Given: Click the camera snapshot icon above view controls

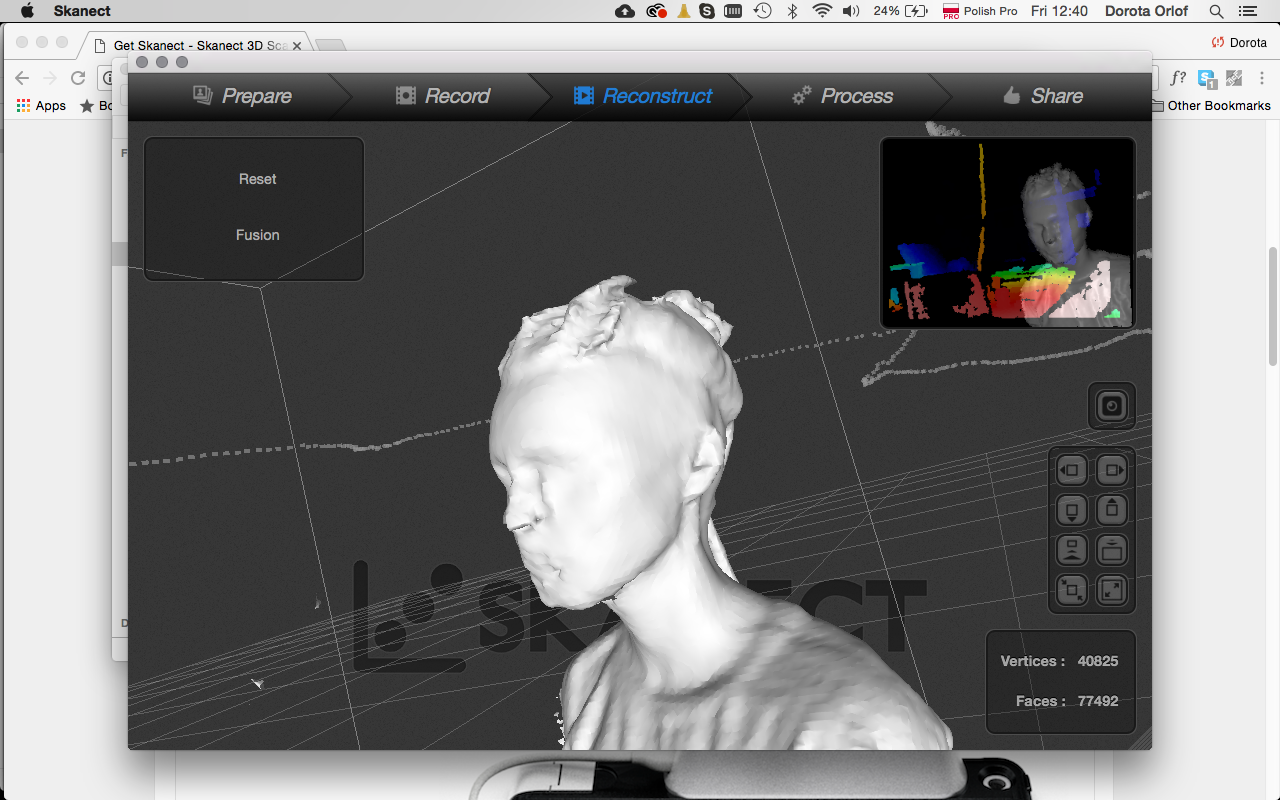Looking at the screenshot, I should [x=1111, y=406].
